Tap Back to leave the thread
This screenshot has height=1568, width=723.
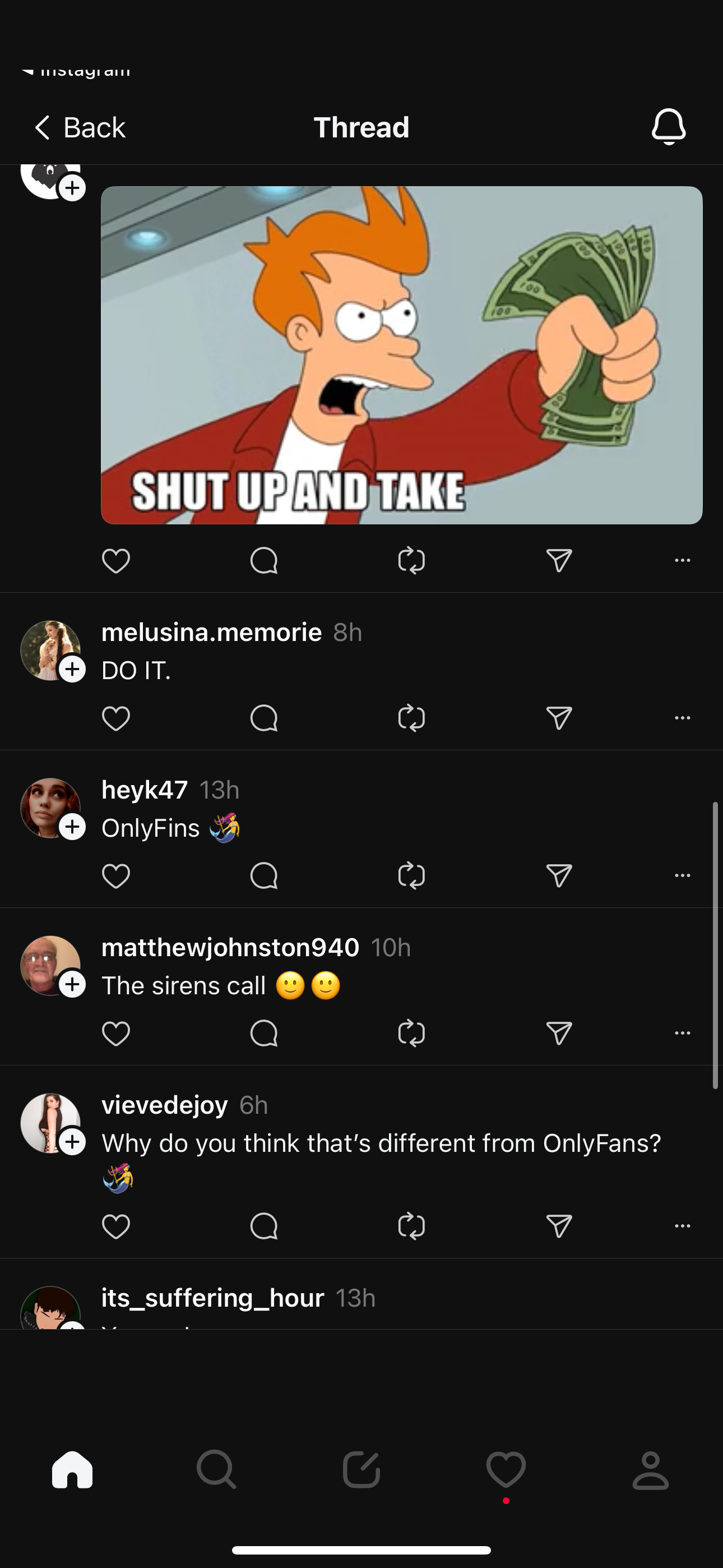click(x=79, y=128)
